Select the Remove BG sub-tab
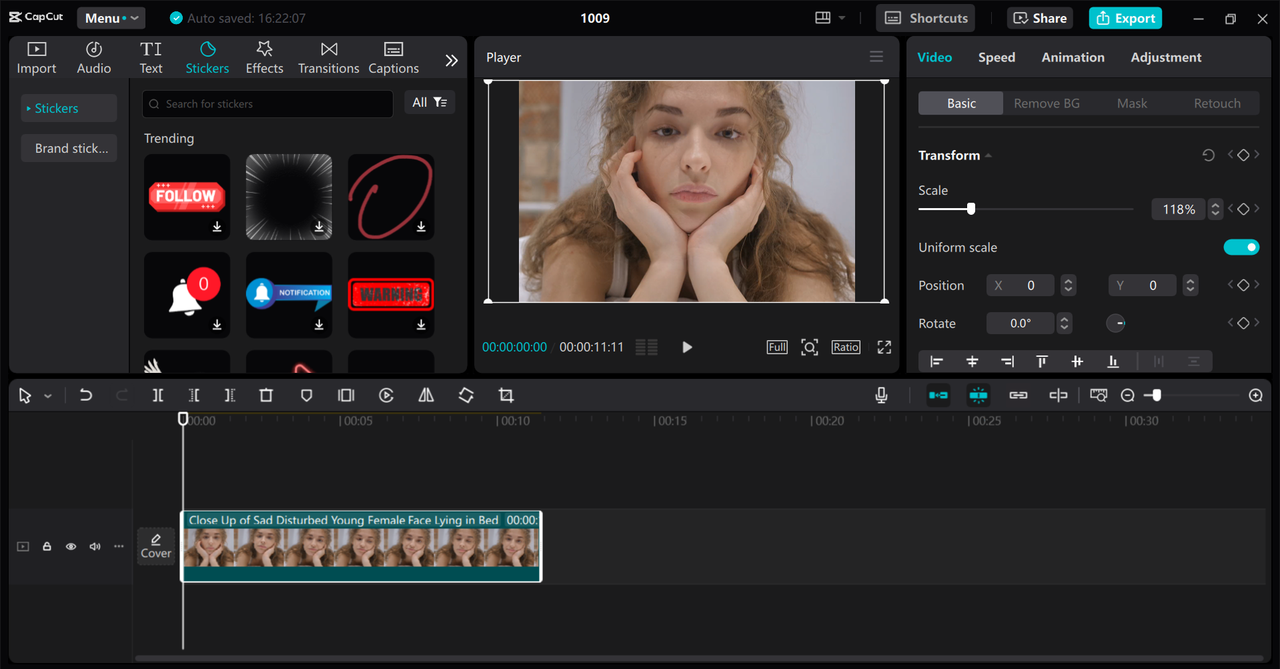Screen dimensions: 1280x669 [1047, 103]
